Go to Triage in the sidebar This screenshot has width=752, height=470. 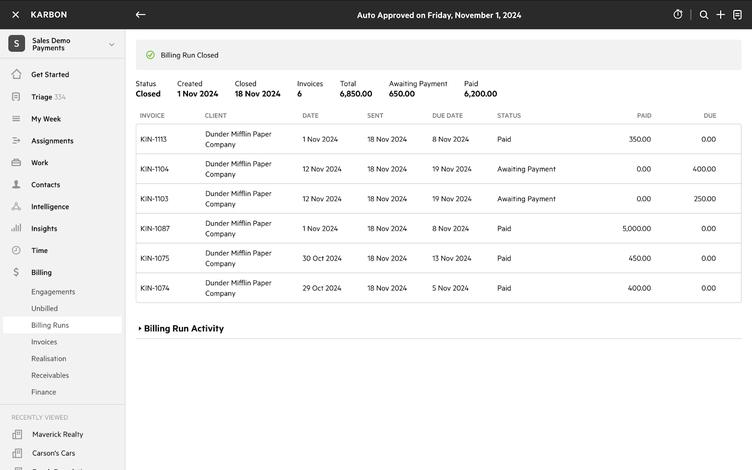point(41,97)
